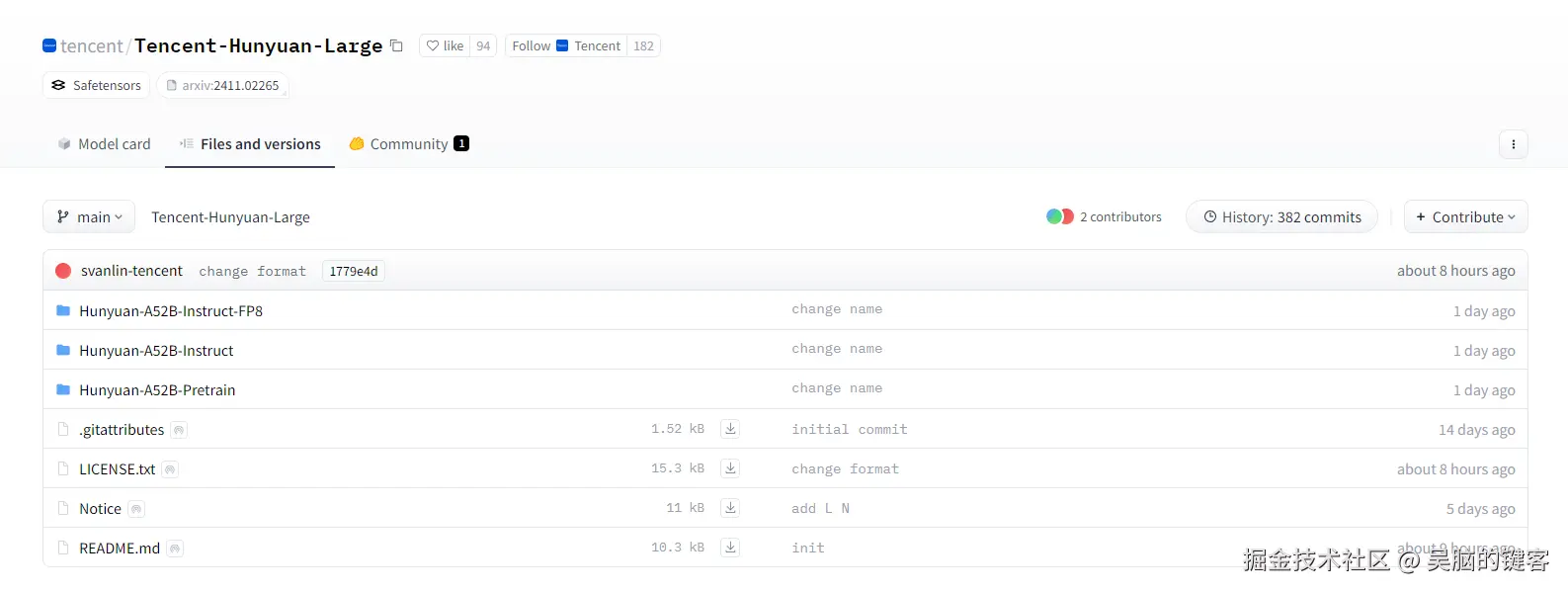Click the file icon of .gitattributes

tap(63, 429)
